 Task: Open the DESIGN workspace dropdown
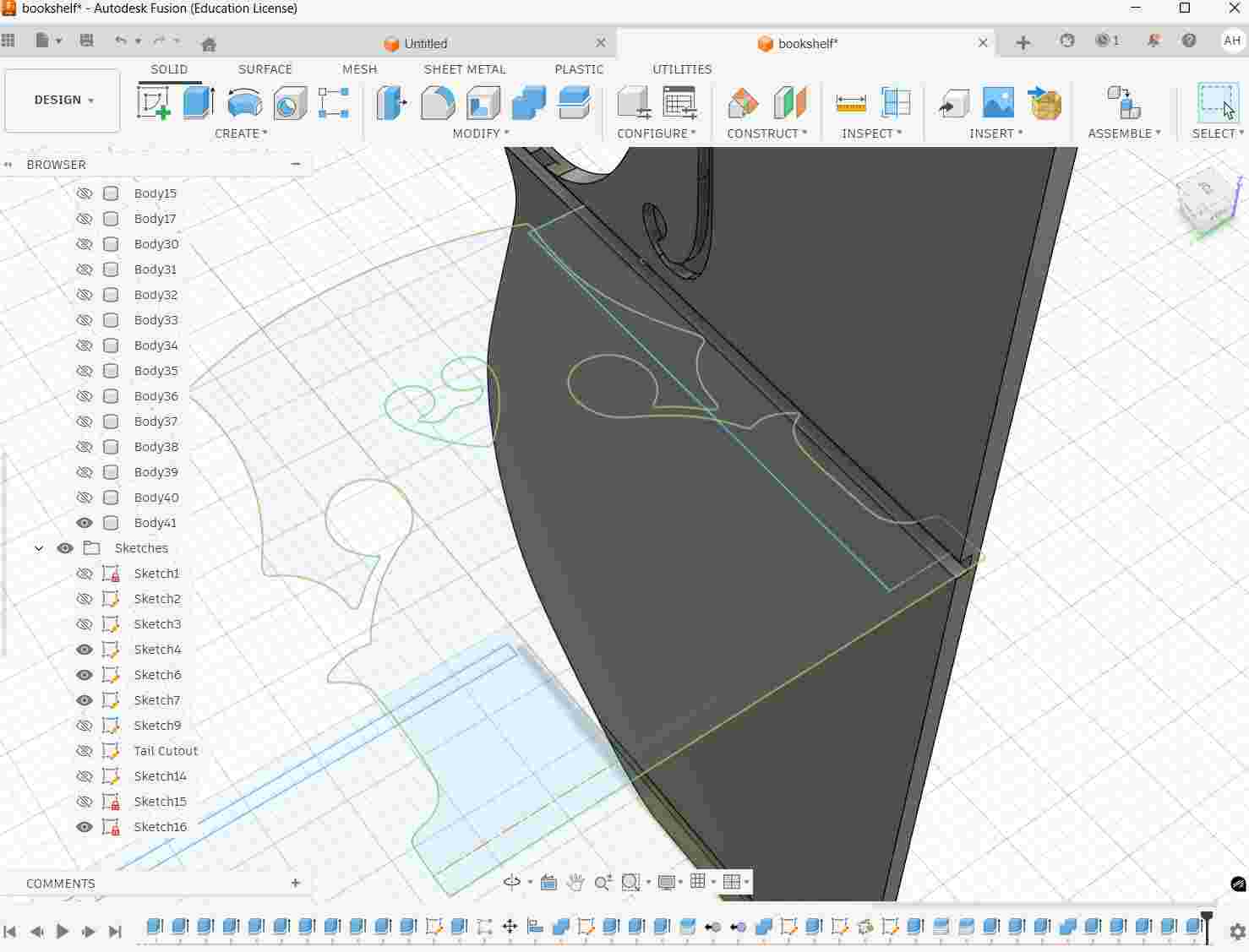pos(63,101)
